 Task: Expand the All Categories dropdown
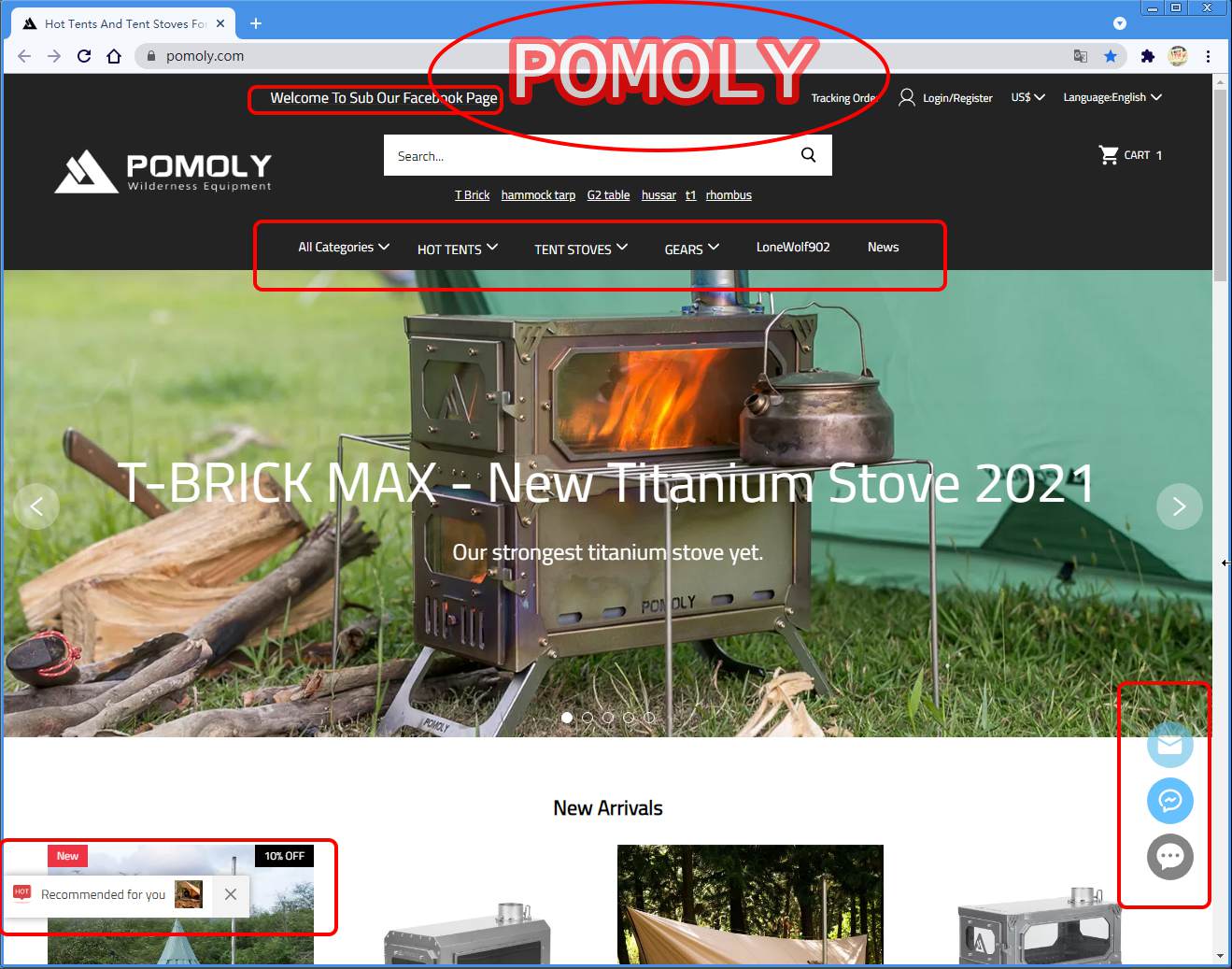[x=344, y=248]
